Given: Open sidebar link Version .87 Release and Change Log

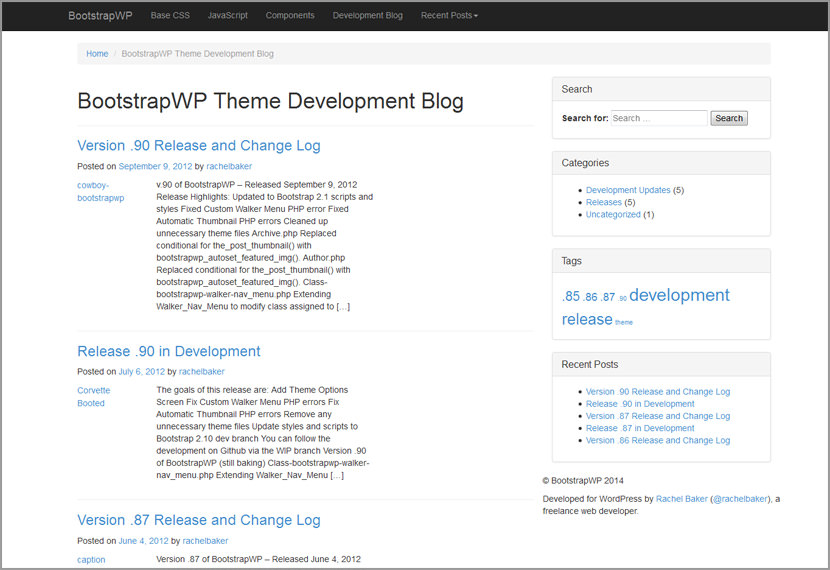Looking at the screenshot, I should coord(658,416).
